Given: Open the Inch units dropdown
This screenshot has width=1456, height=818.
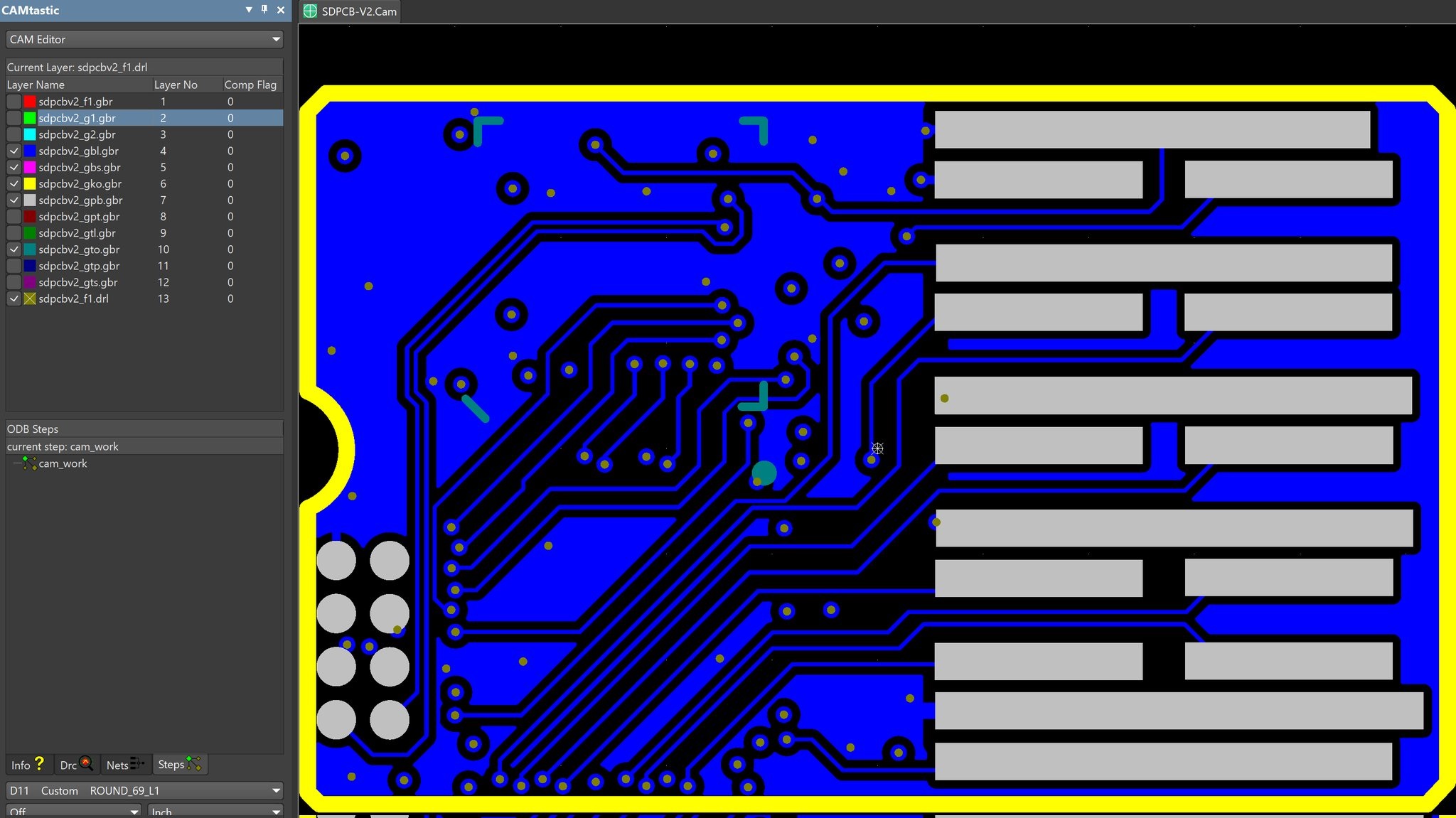Looking at the screenshot, I should coord(276,812).
